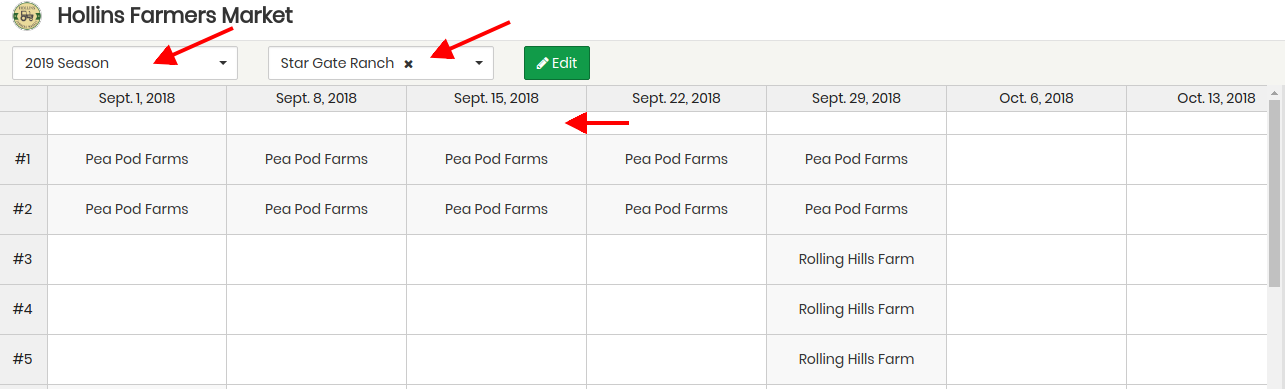This screenshot has height=389, width=1285.
Task: Click Rolling Hills Farm in stall #3
Action: click(856, 259)
